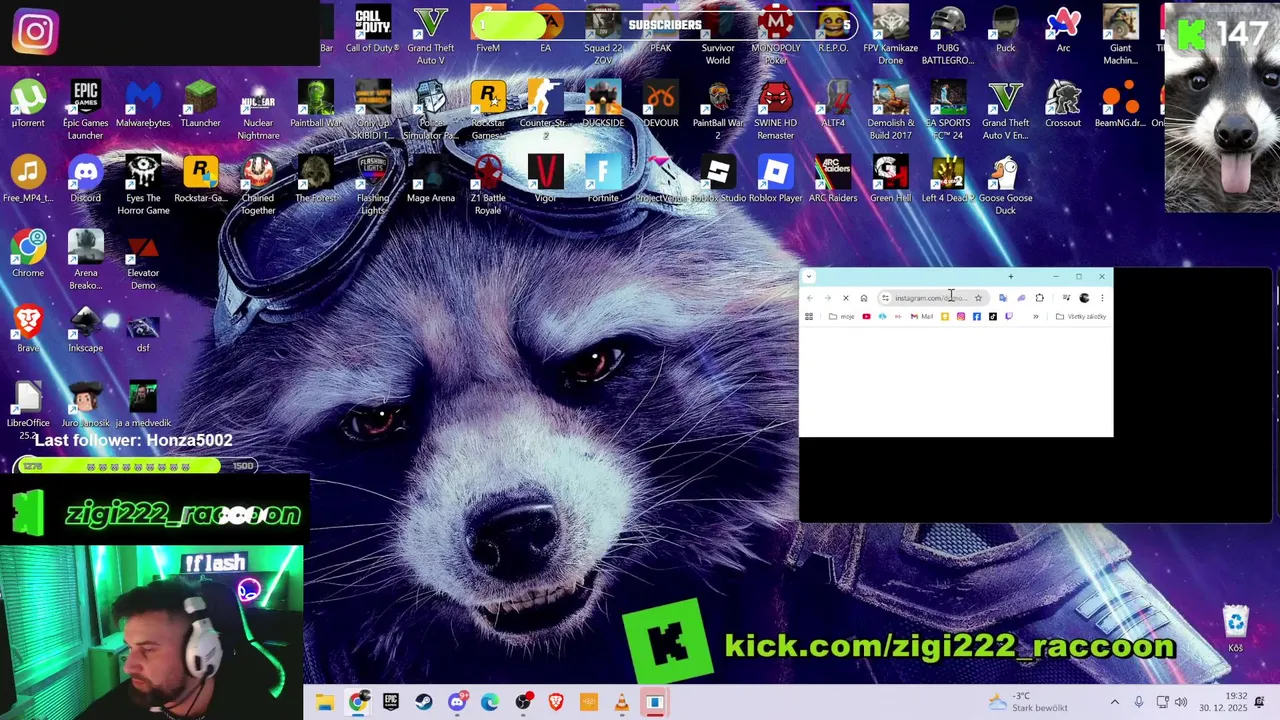Select the Fortnite desktop icon

pyautogui.click(x=603, y=180)
